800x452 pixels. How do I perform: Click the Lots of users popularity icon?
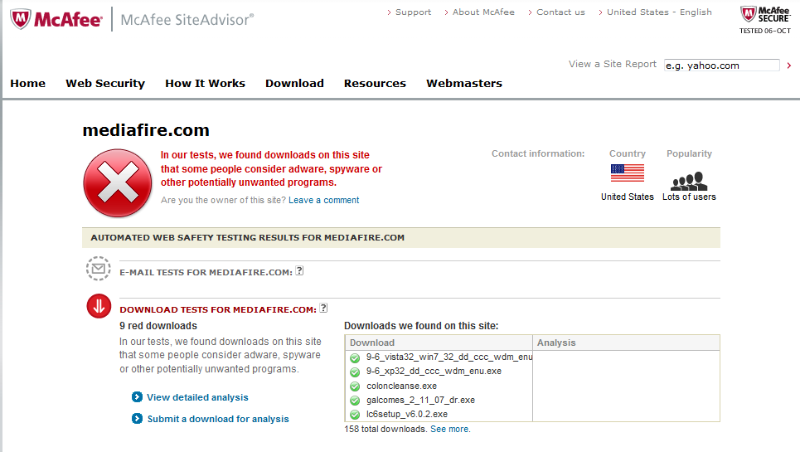pyautogui.click(x=688, y=179)
